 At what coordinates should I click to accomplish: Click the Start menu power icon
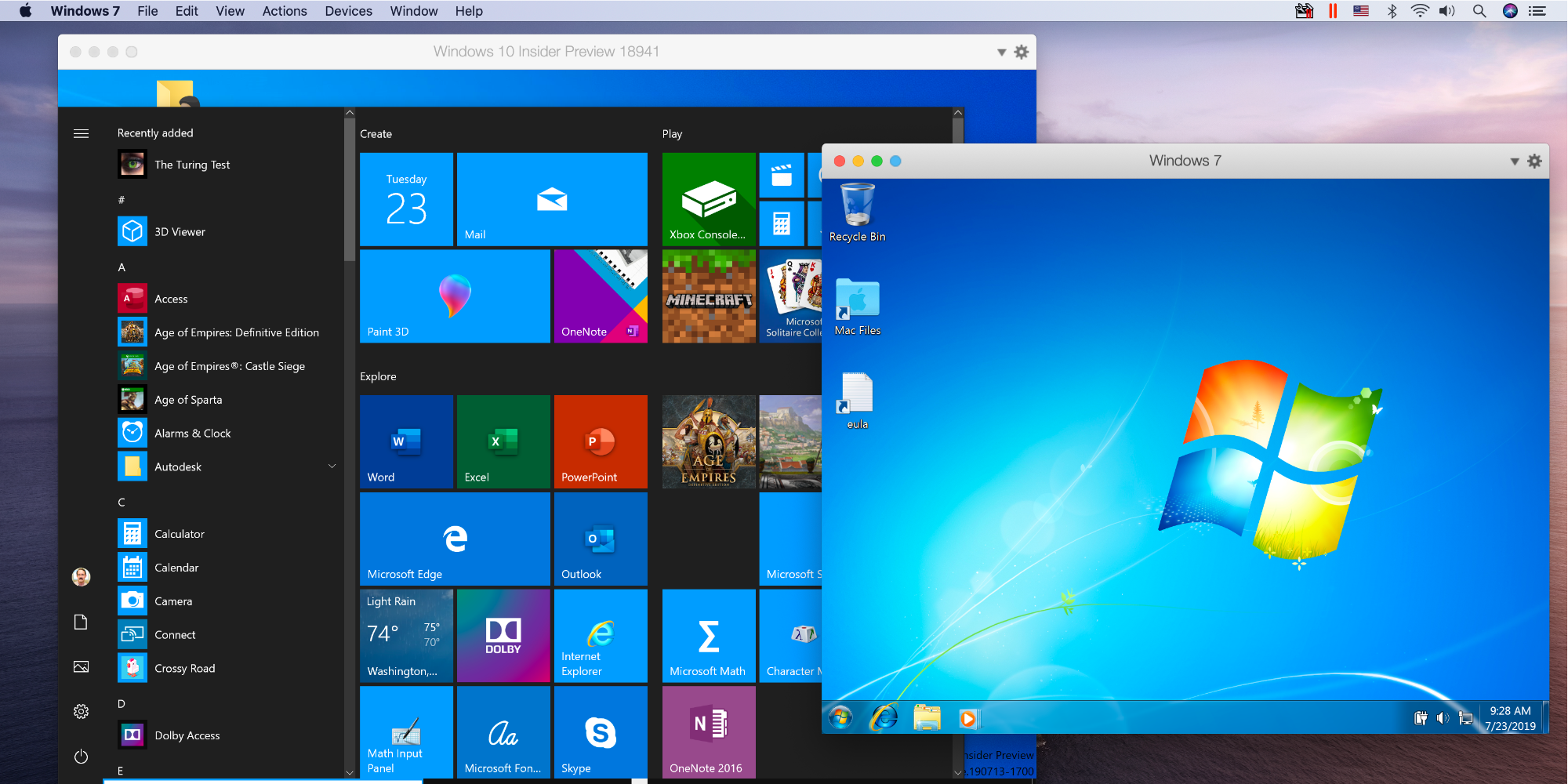pyautogui.click(x=81, y=757)
